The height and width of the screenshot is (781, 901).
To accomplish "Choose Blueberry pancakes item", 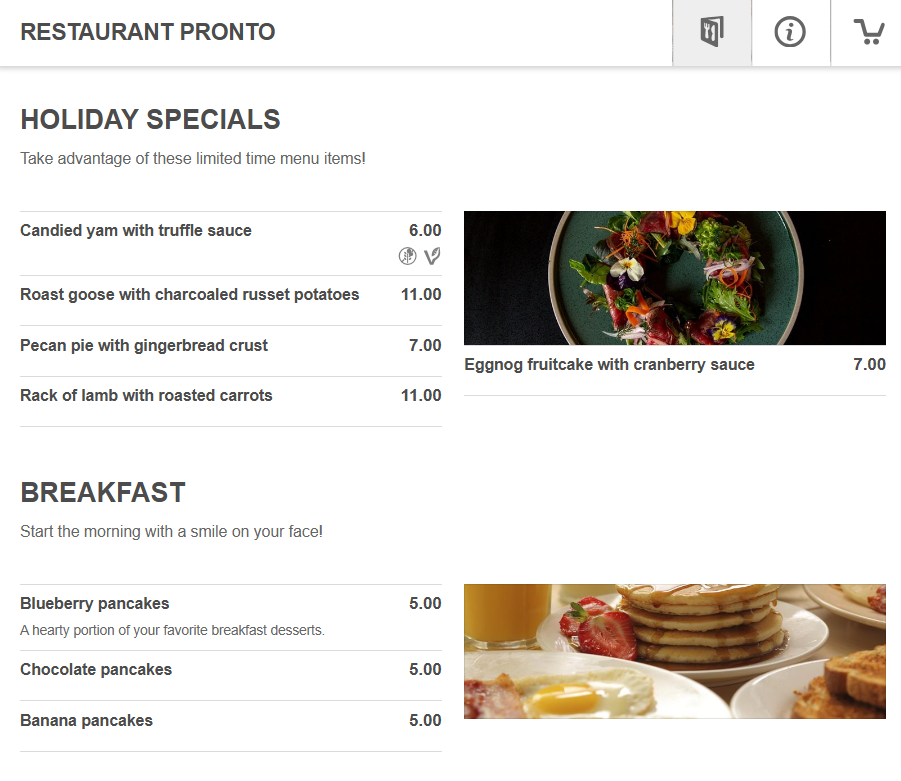I will click(x=95, y=604).
